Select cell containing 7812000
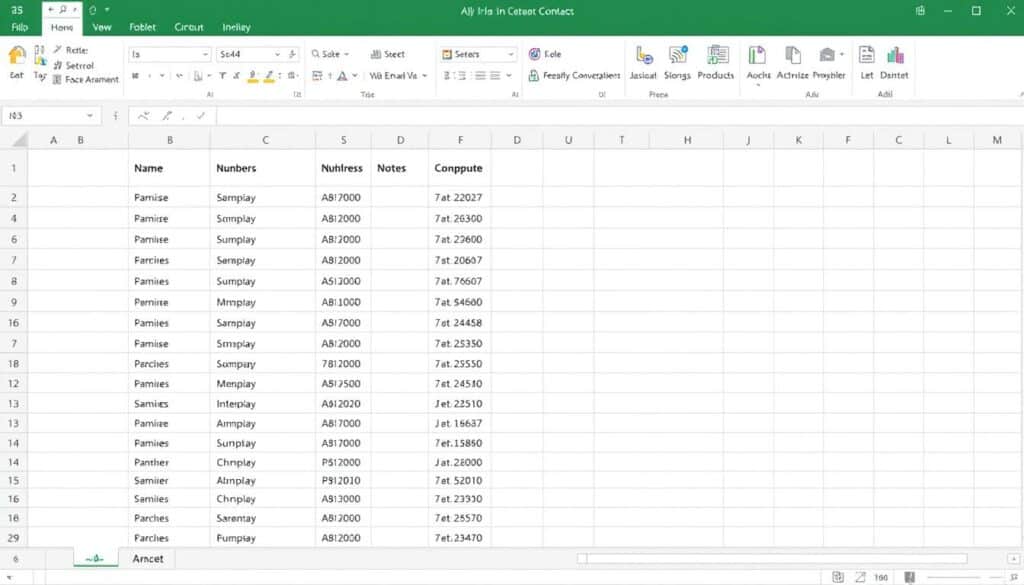The image size is (1024, 585). tap(344, 364)
